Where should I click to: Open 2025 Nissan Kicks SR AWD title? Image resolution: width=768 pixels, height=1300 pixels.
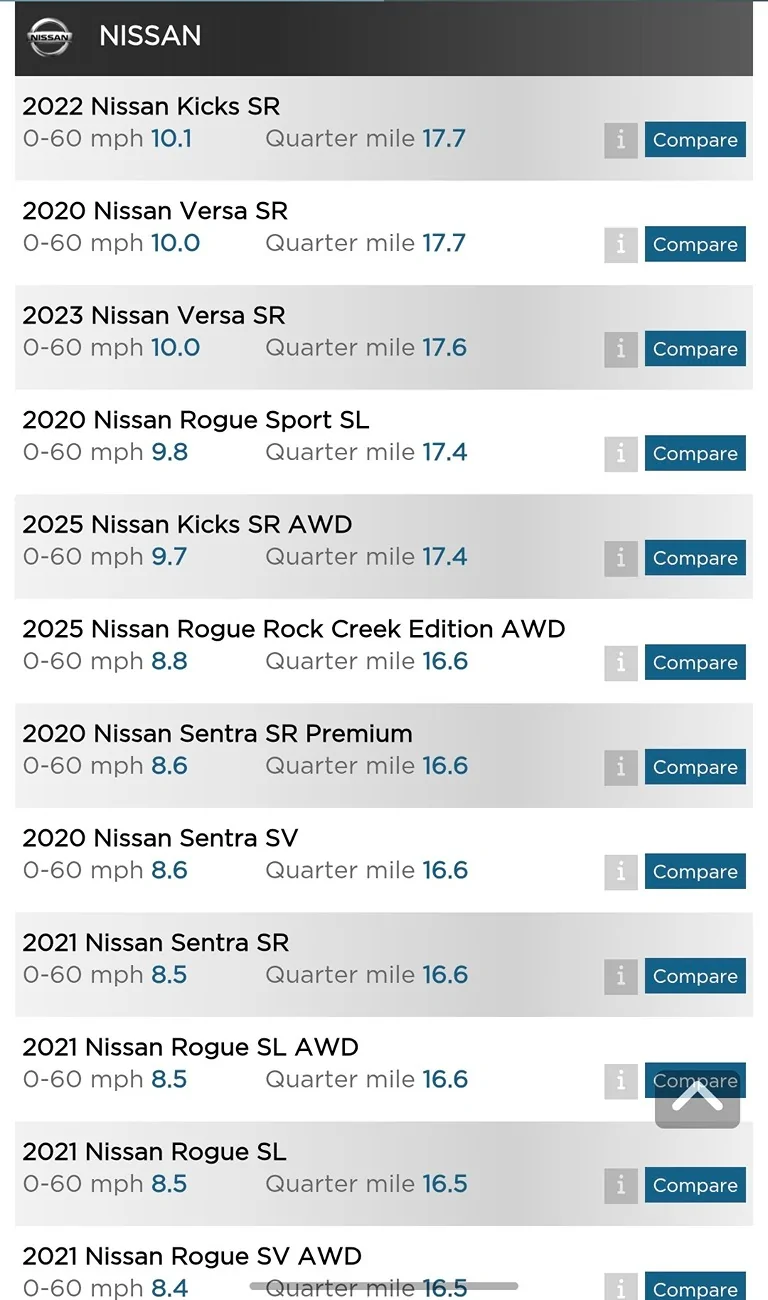(x=187, y=524)
